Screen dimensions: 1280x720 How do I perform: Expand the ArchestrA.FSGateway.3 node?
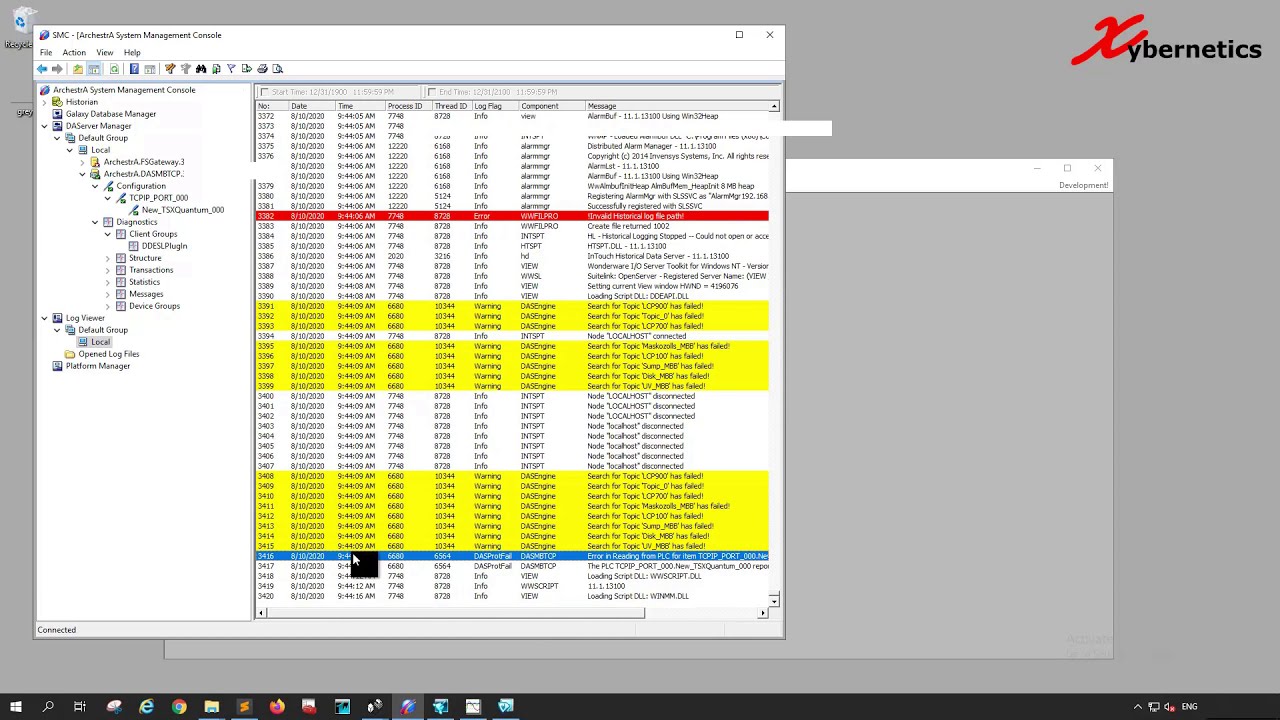(82, 162)
